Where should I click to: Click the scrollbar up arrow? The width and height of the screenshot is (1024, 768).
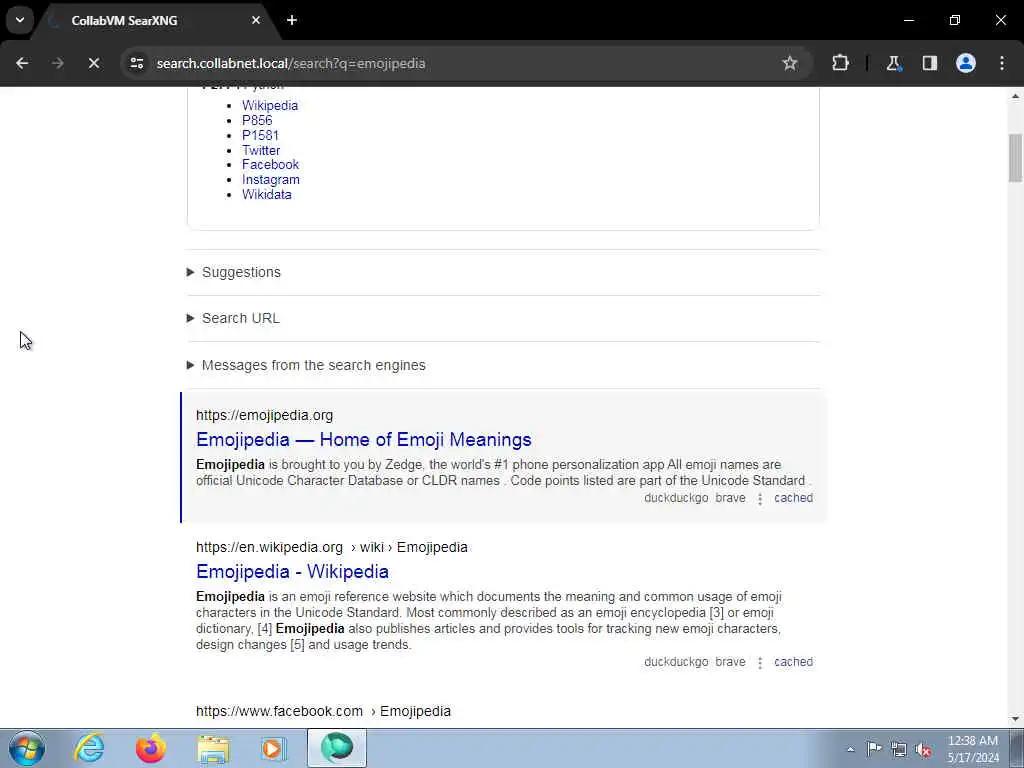pos(1016,96)
